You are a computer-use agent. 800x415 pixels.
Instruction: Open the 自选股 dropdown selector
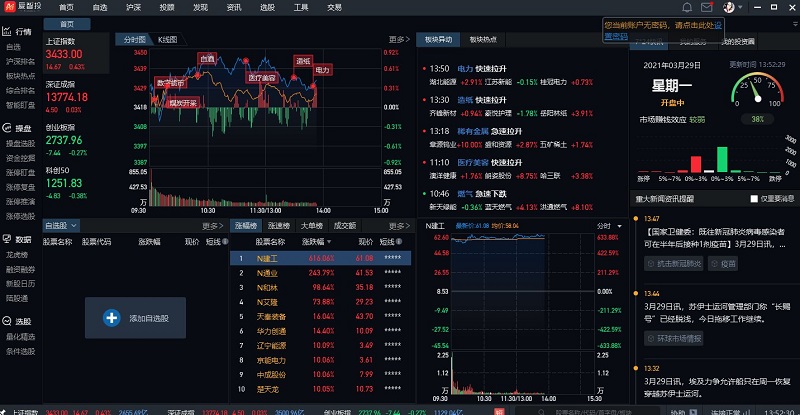pos(61,225)
